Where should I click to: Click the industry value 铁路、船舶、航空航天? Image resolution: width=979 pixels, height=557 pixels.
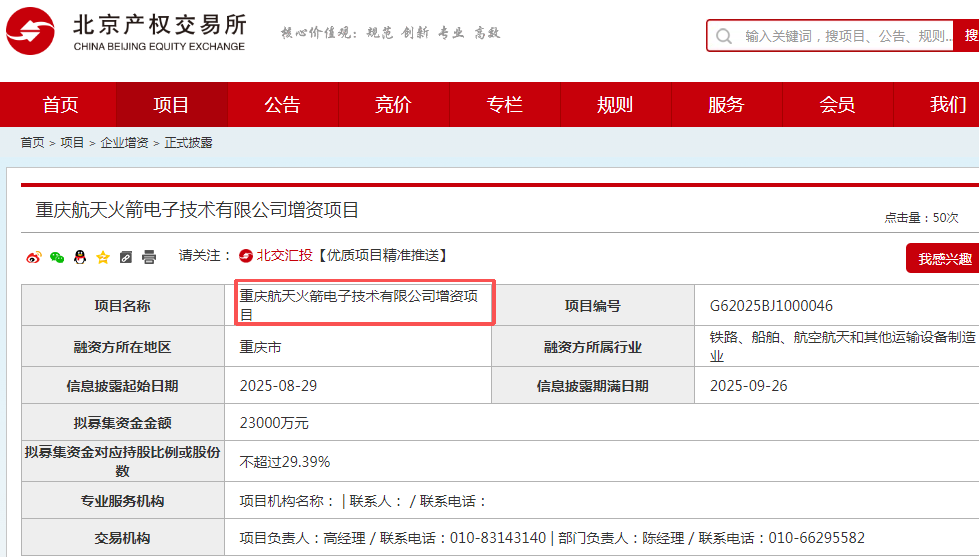point(842,347)
